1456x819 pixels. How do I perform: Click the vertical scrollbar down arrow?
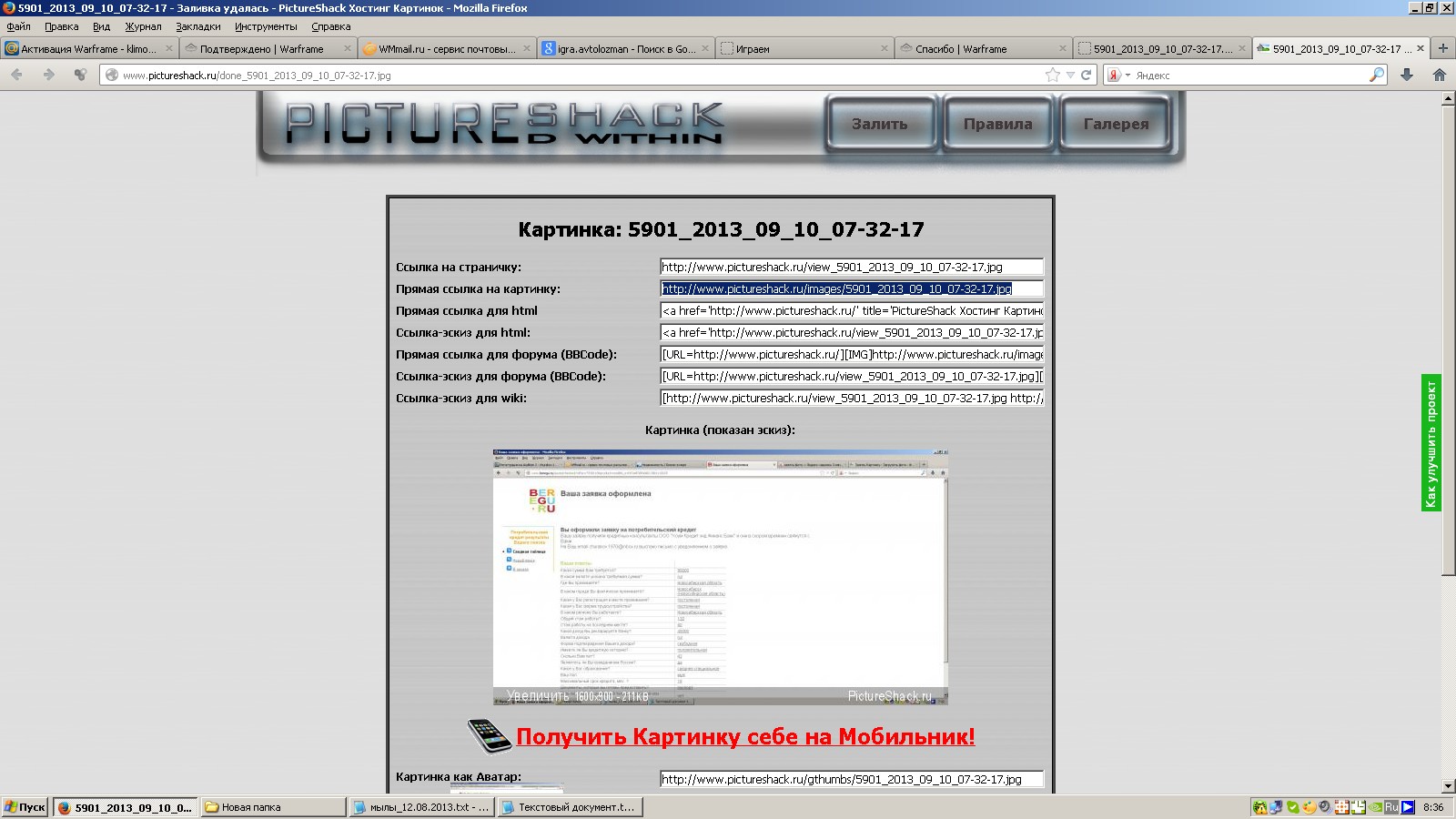coord(1449,786)
